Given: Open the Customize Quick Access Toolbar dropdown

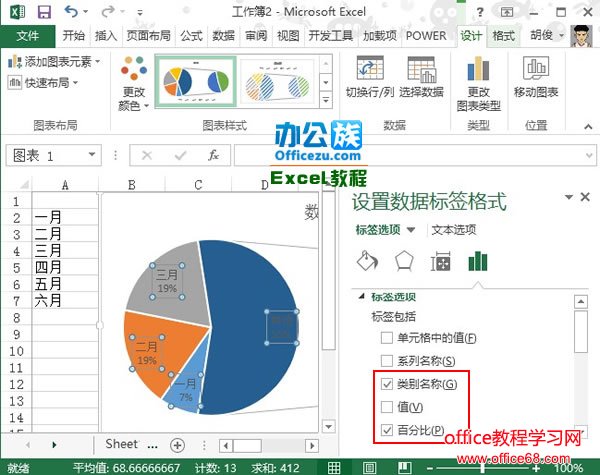Looking at the screenshot, I should pyautogui.click(x=140, y=13).
